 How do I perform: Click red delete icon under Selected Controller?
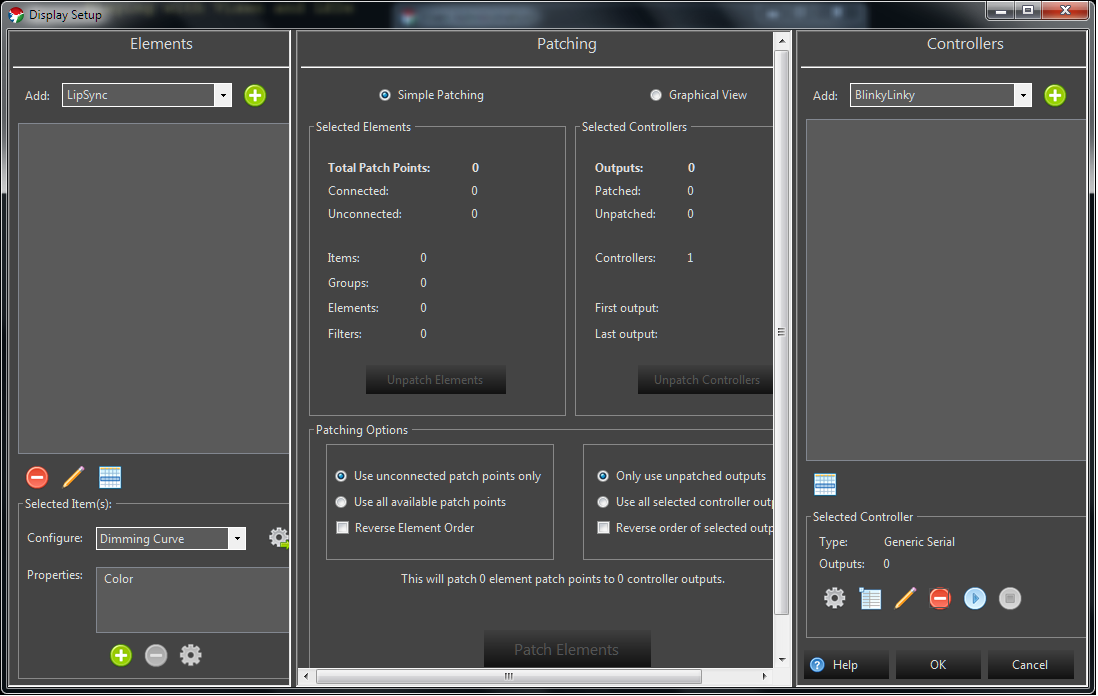click(939, 598)
